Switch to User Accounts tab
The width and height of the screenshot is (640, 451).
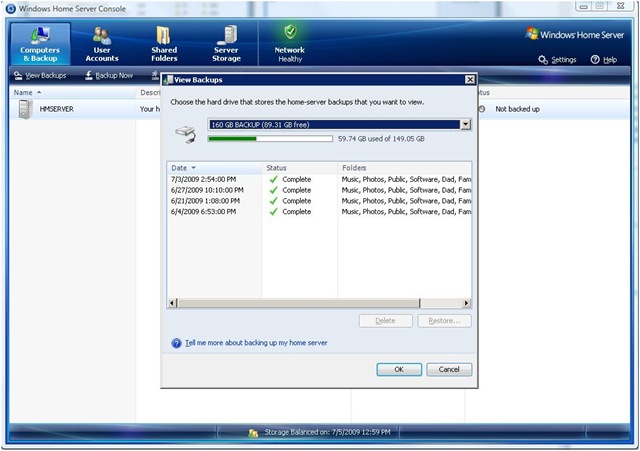(x=102, y=44)
